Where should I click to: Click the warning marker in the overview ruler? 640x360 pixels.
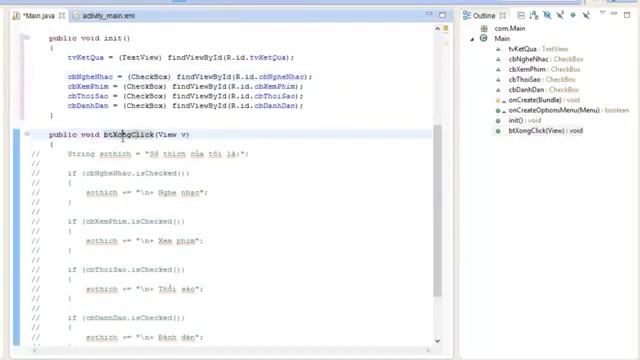click(446, 28)
